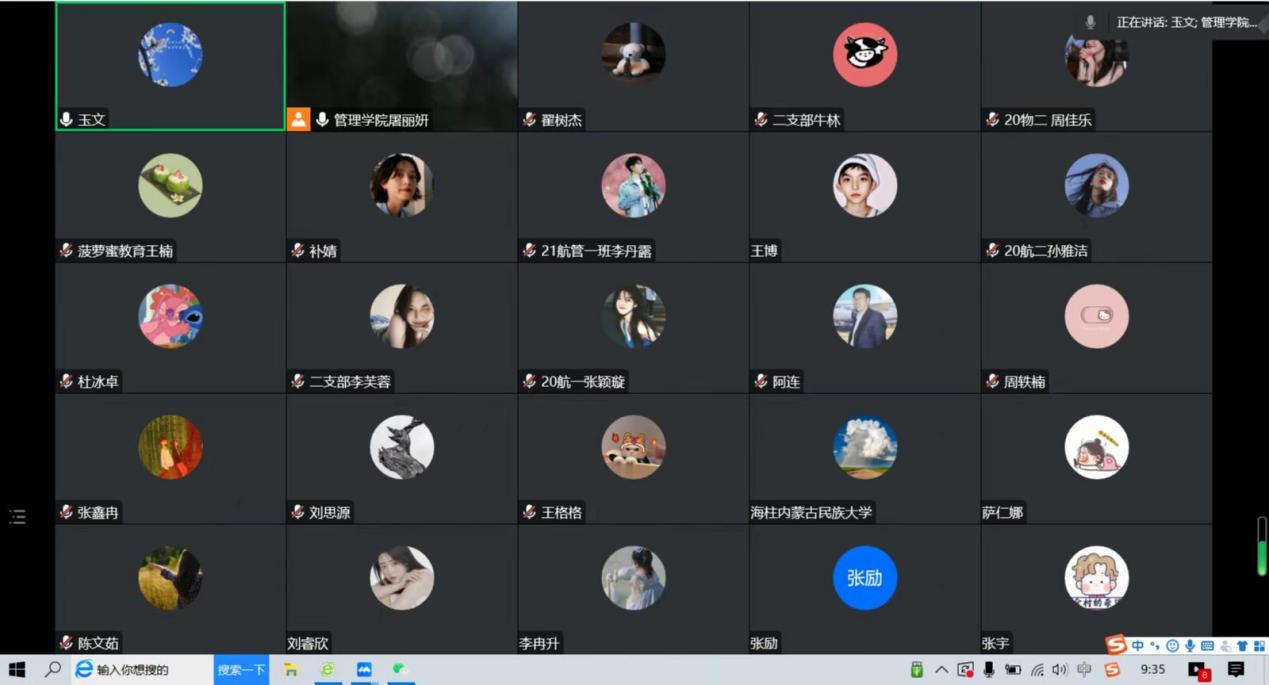Select 张励's blue avatar tile
This screenshot has height=685, width=1269.
click(x=864, y=578)
